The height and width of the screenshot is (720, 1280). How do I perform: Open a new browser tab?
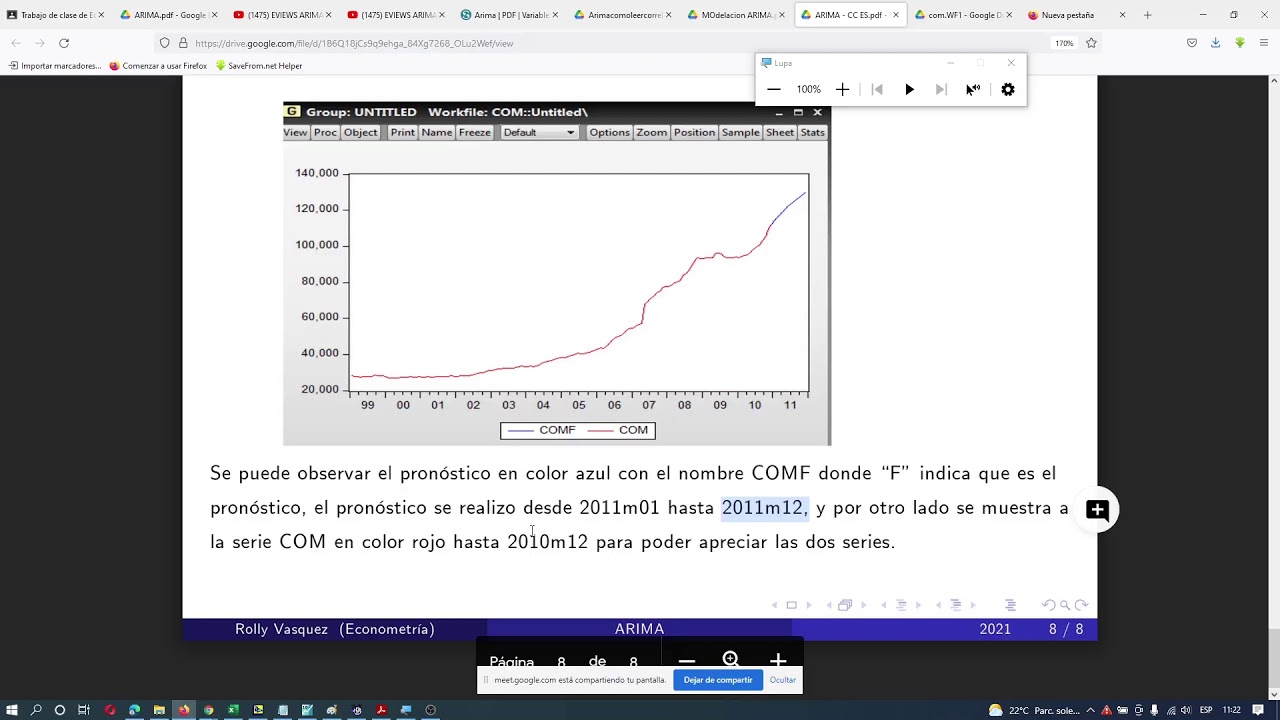click(1147, 15)
